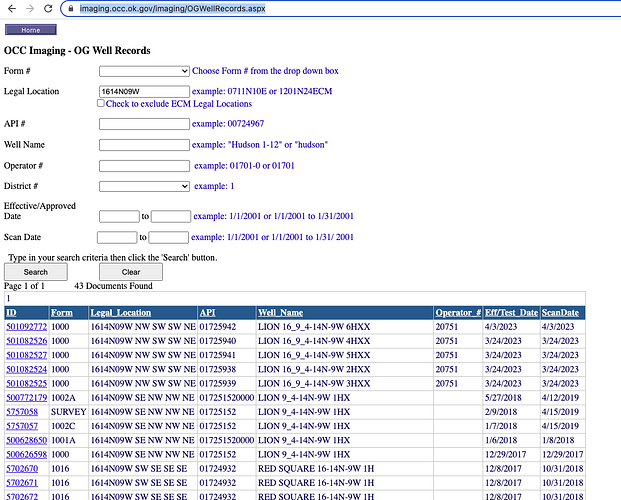Sort by the ID column header
The height and width of the screenshot is (500, 621).
[x=11, y=313]
